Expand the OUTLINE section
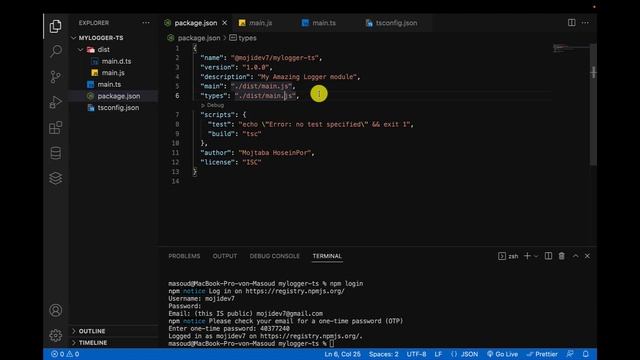This screenshot has height=360, width=640. [x=92, y=331]
